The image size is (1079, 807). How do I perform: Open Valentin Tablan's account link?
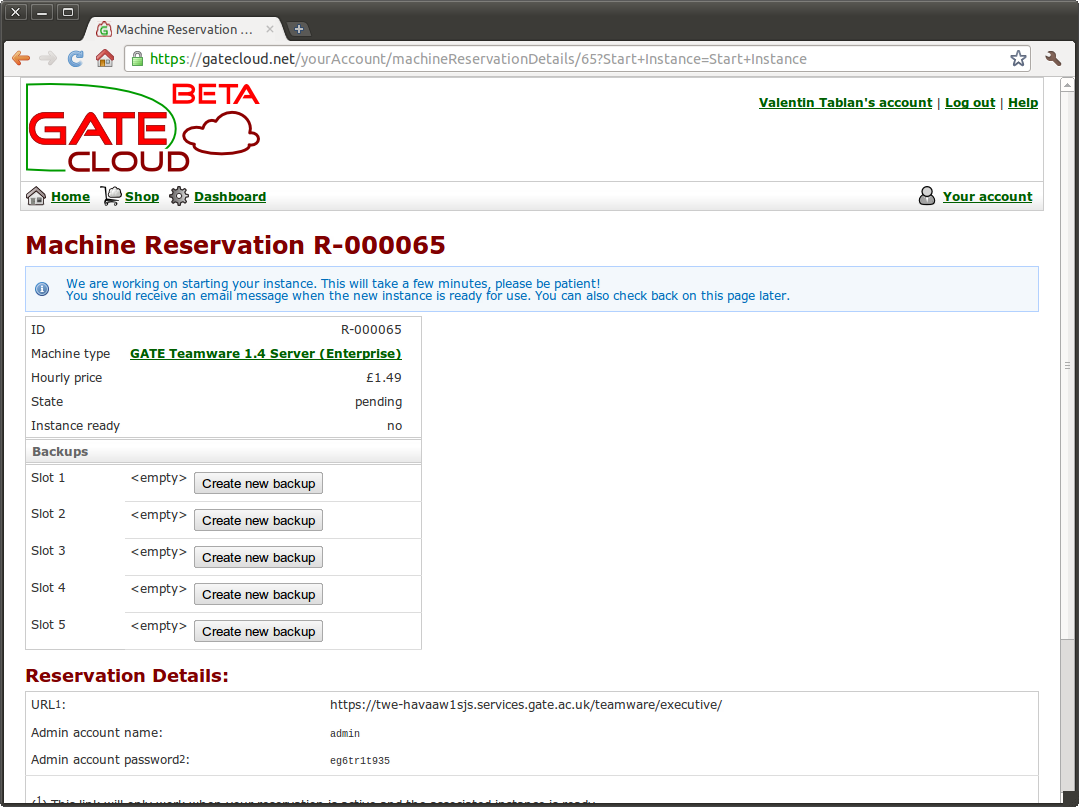coord(846,103)
